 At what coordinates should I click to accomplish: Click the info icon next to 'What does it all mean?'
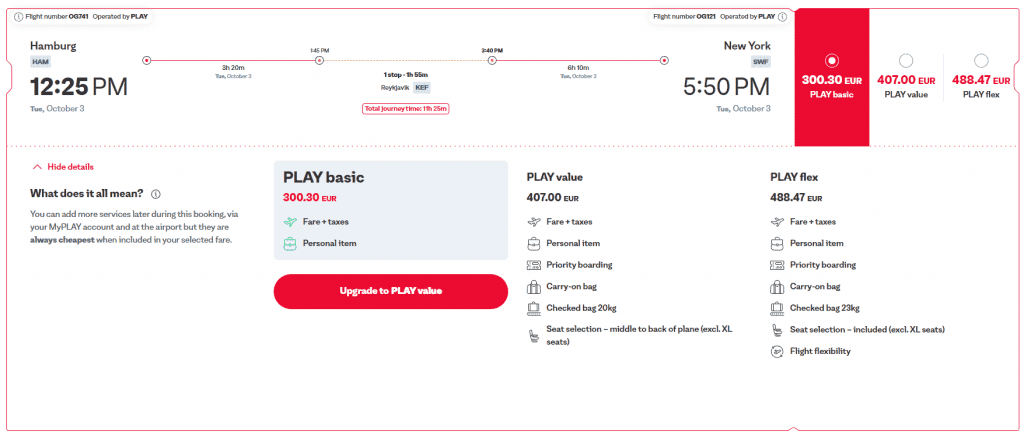(156, 194)
